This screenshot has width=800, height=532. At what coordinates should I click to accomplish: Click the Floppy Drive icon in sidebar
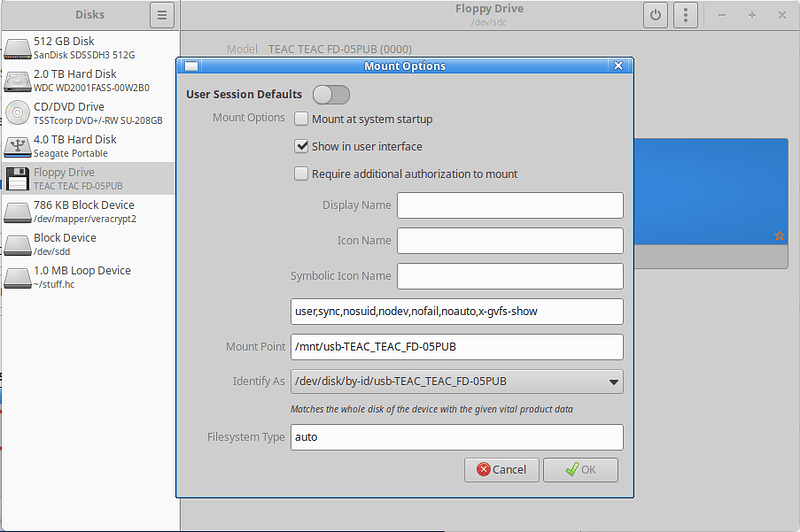(18, 179)
